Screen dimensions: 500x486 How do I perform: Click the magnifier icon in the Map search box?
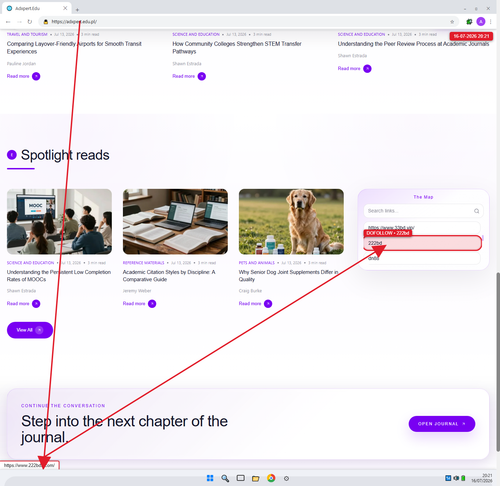click(x=477, y=211)
